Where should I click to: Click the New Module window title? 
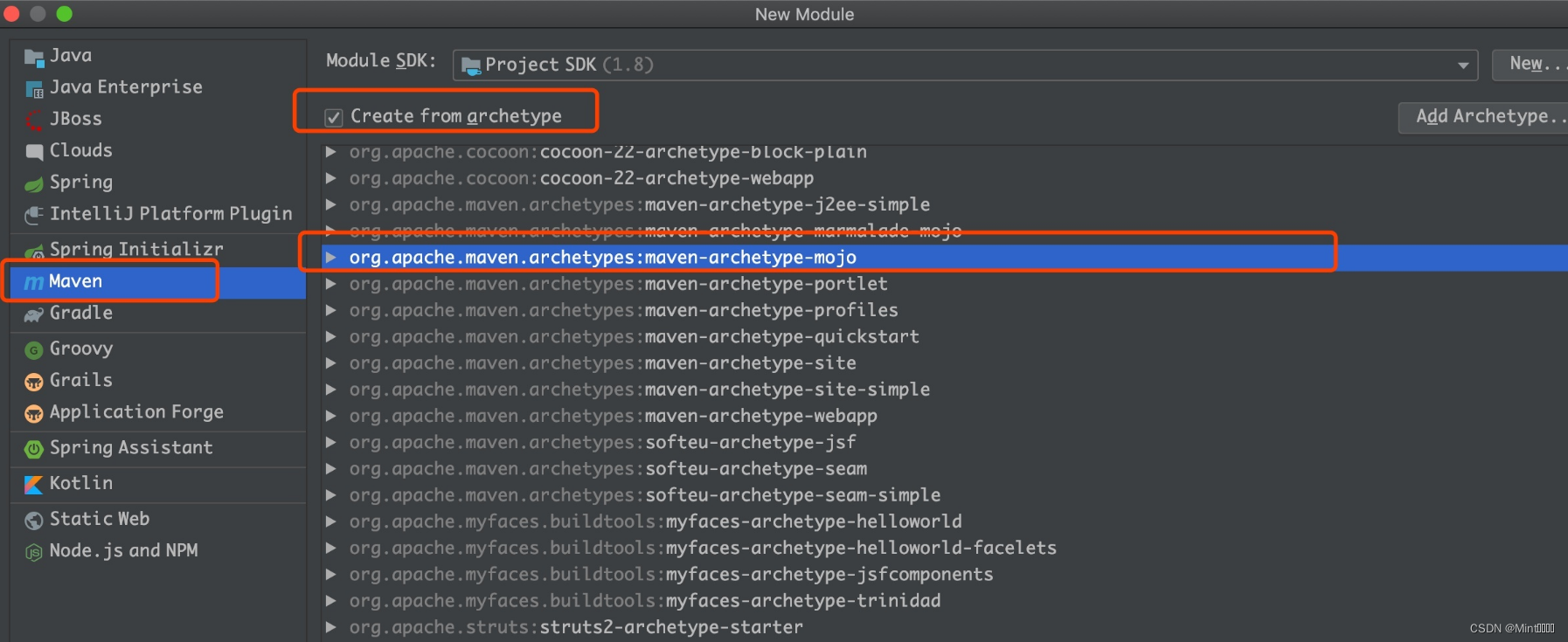(804, 14)
